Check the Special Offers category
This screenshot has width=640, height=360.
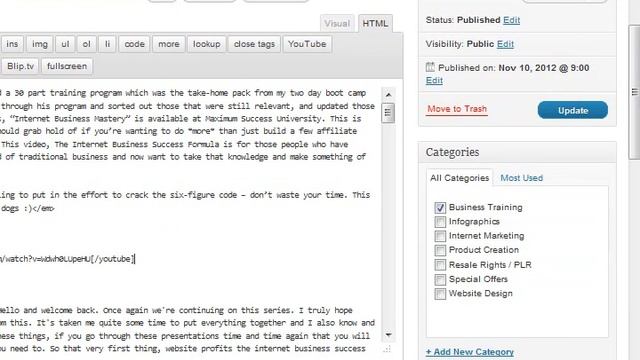(x=440, y=280)
